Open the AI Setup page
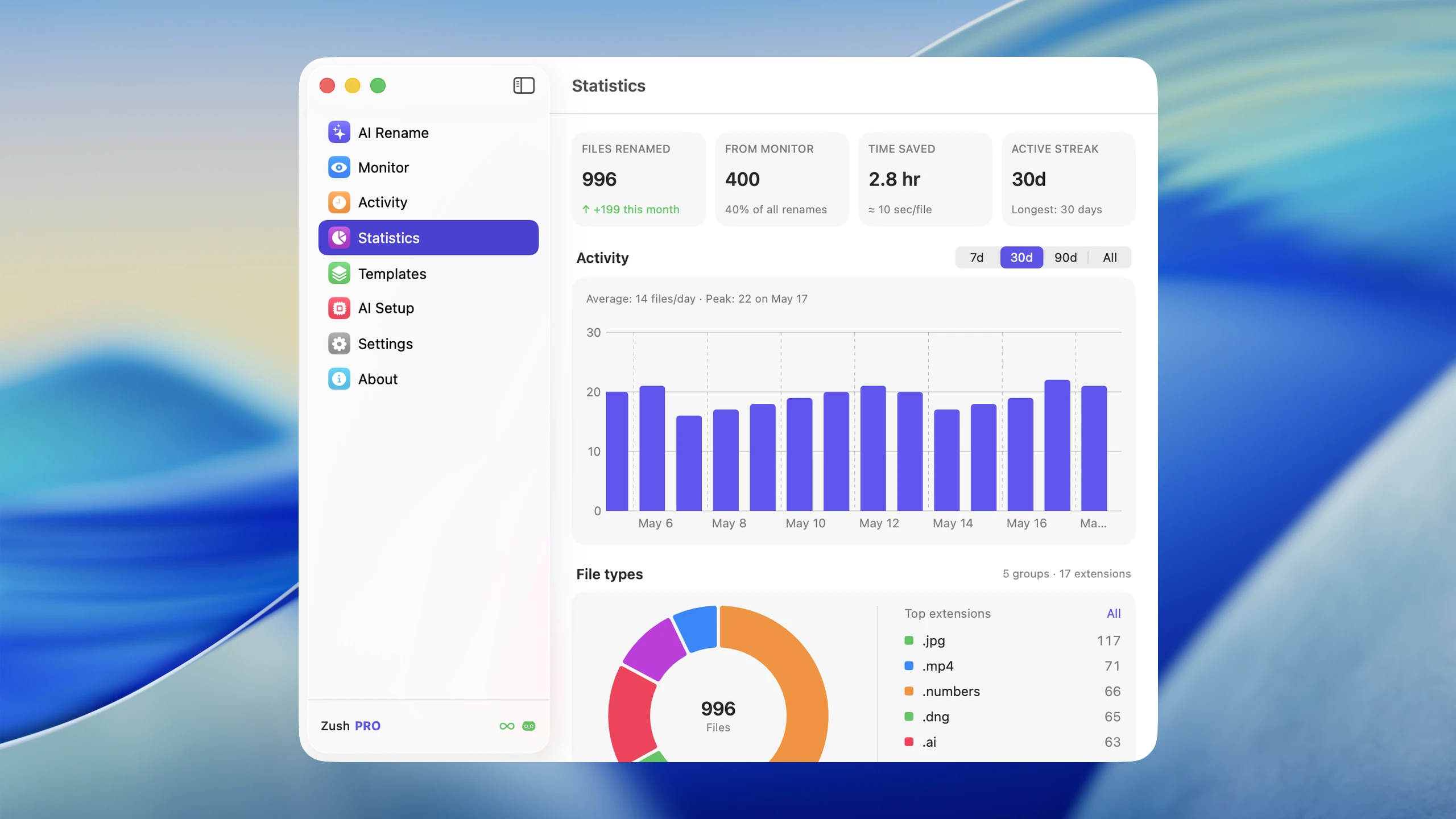This screenshot has height=819, width=1456. [x=428, y=308]
